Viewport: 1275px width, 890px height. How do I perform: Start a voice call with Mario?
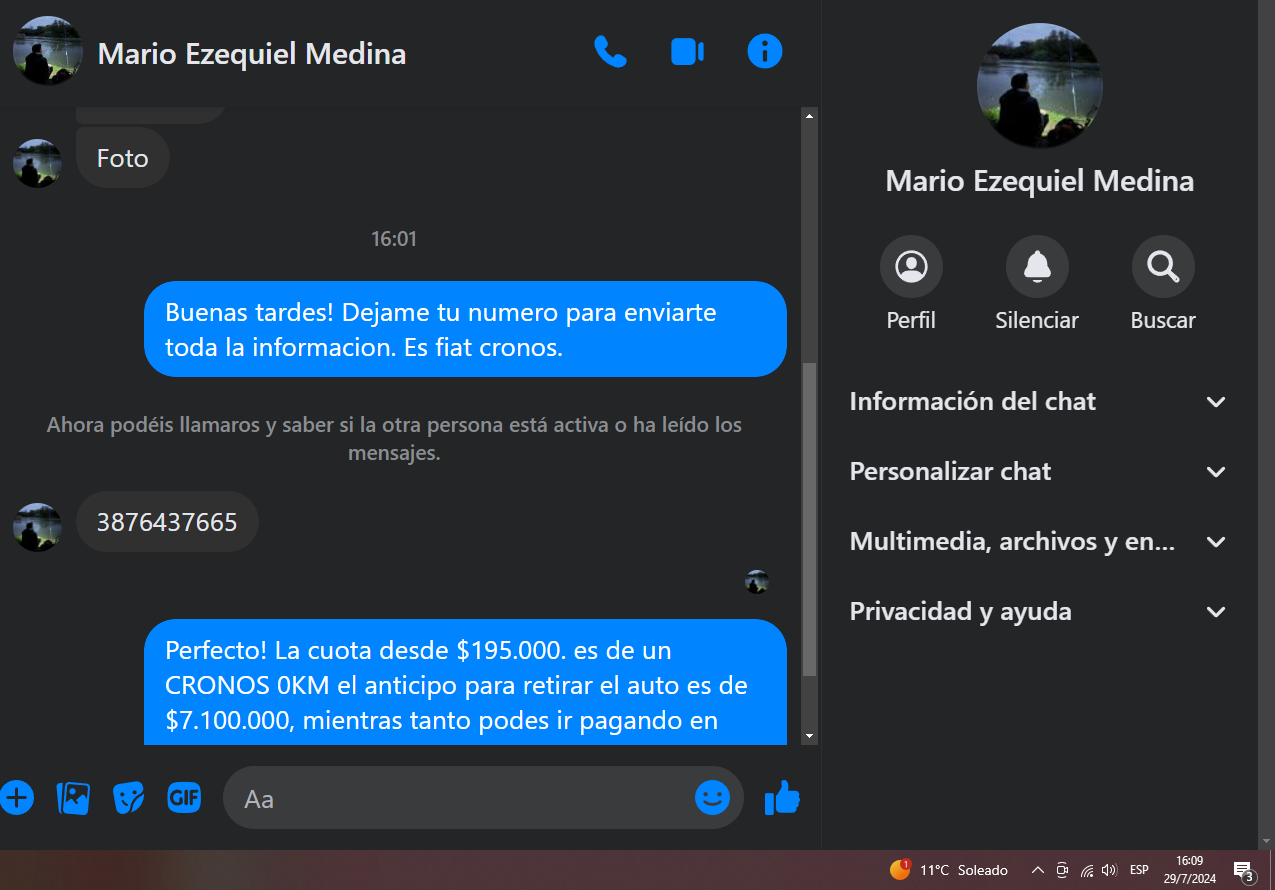(609, 51)
